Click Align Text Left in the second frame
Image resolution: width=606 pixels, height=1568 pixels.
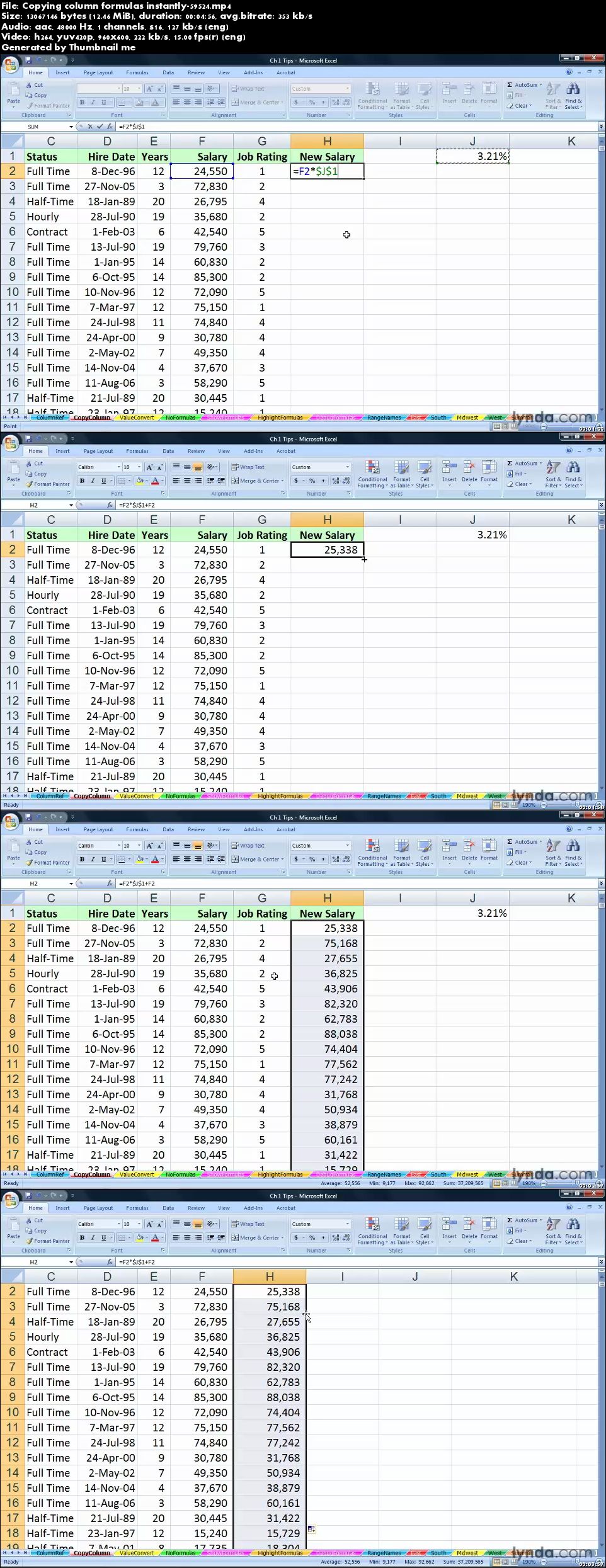click(x=176, y=481)
